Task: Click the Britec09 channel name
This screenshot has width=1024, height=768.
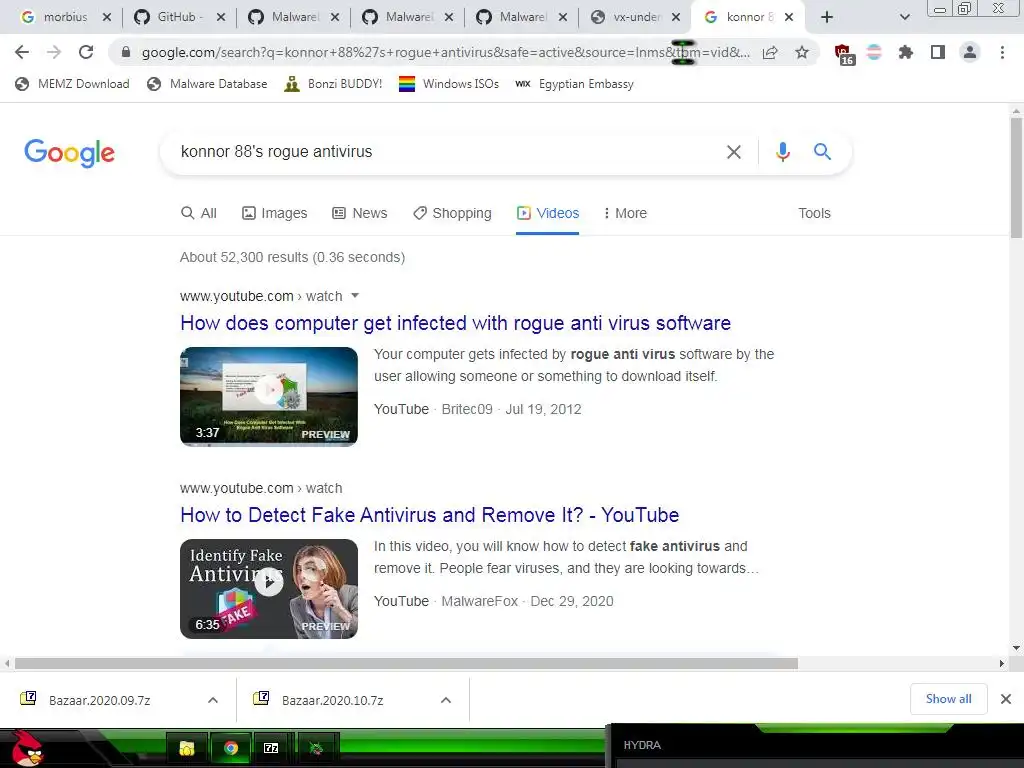Action: pyautogui.click(x=467, y=409)
